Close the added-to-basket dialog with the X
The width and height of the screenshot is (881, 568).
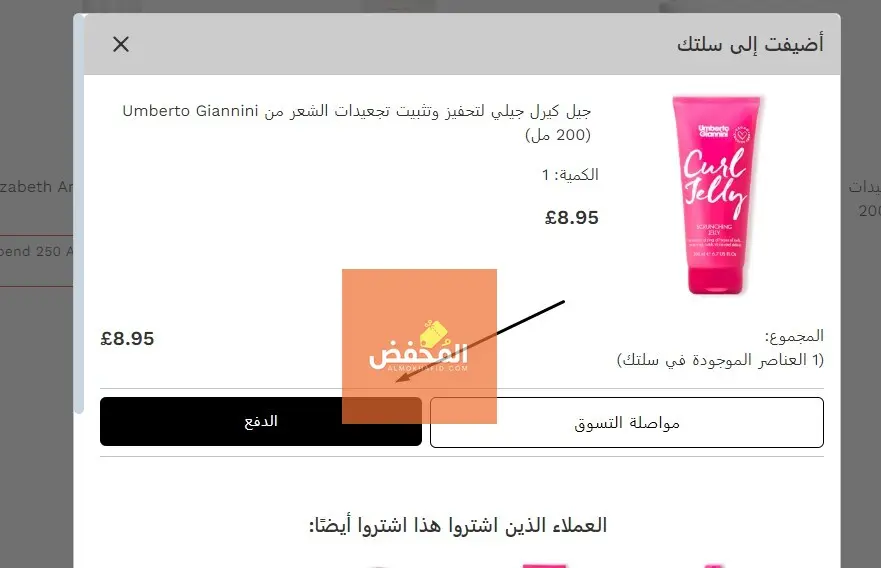pyautogui.click(x=121, y=44)
